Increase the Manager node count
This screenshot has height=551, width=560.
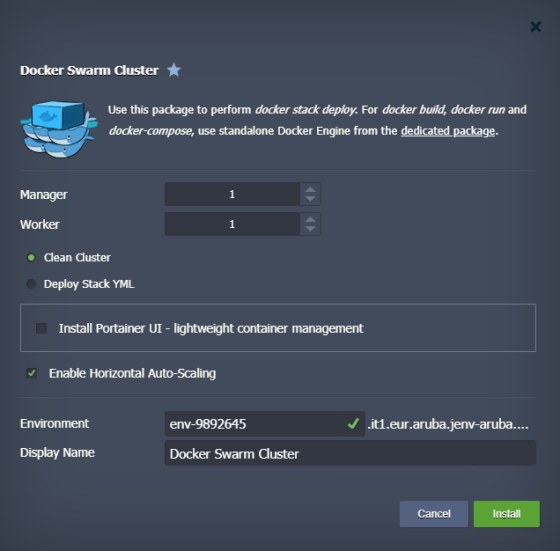pyautogui.click(x=310, y=189)
